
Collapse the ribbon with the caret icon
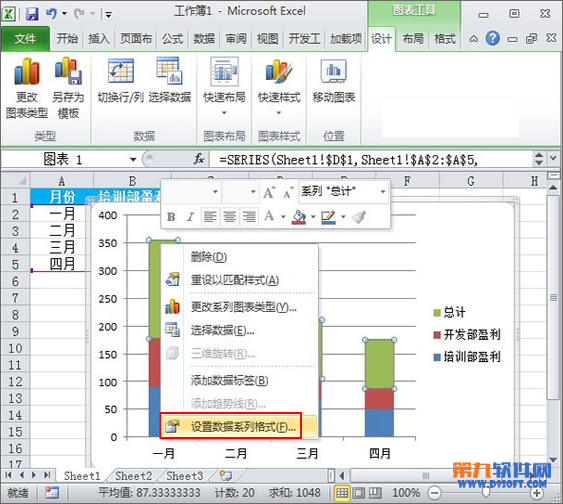(474, 38)
